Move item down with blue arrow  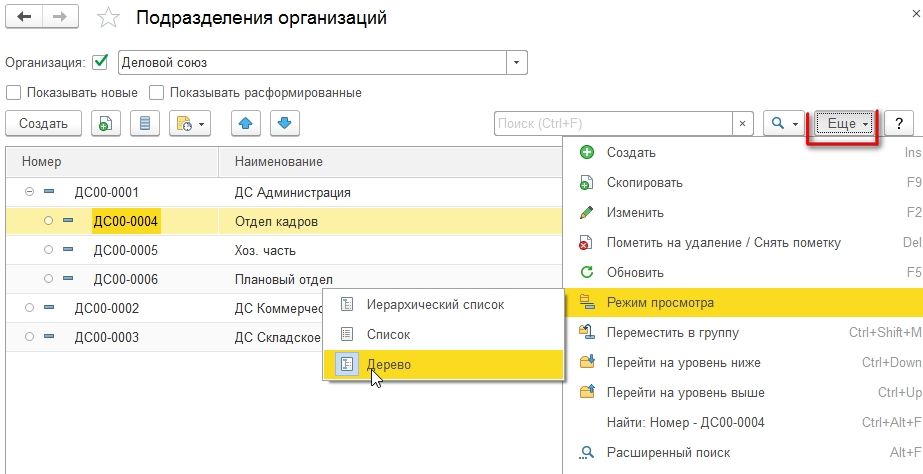pos(283,124)
